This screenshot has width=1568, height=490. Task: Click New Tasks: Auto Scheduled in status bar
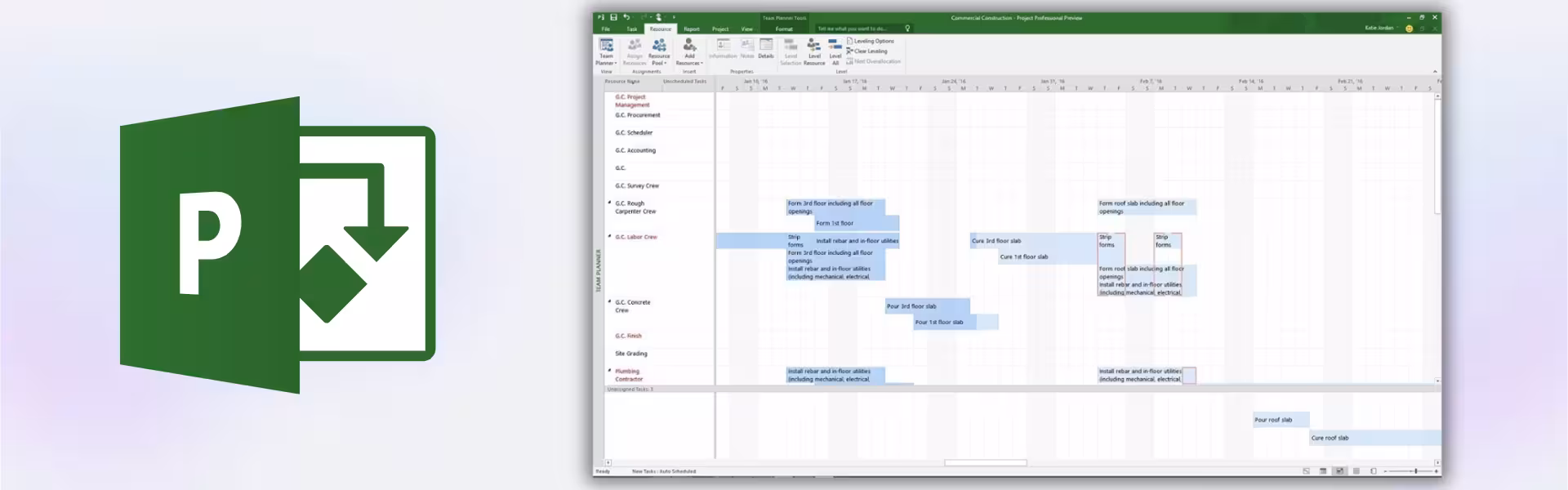click(664, 471)
